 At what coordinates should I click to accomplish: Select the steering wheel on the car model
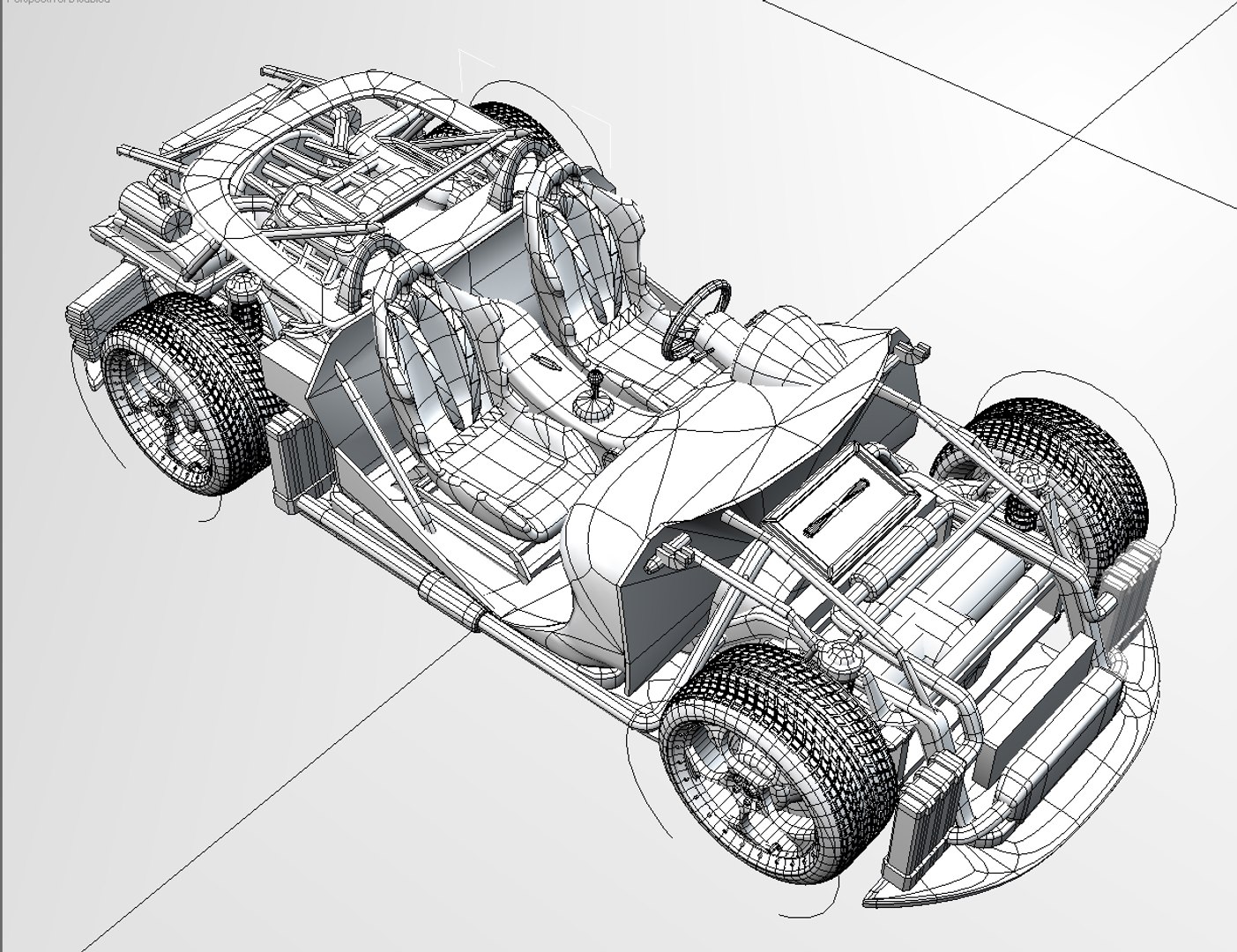[x=697, y=318]
